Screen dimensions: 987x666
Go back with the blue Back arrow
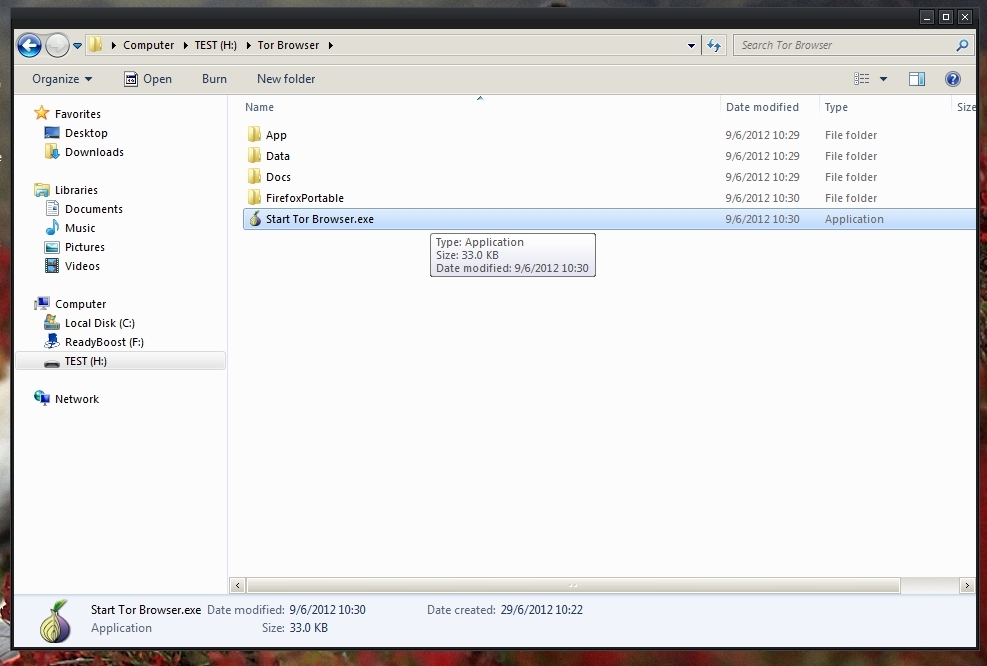click(29, 45)
